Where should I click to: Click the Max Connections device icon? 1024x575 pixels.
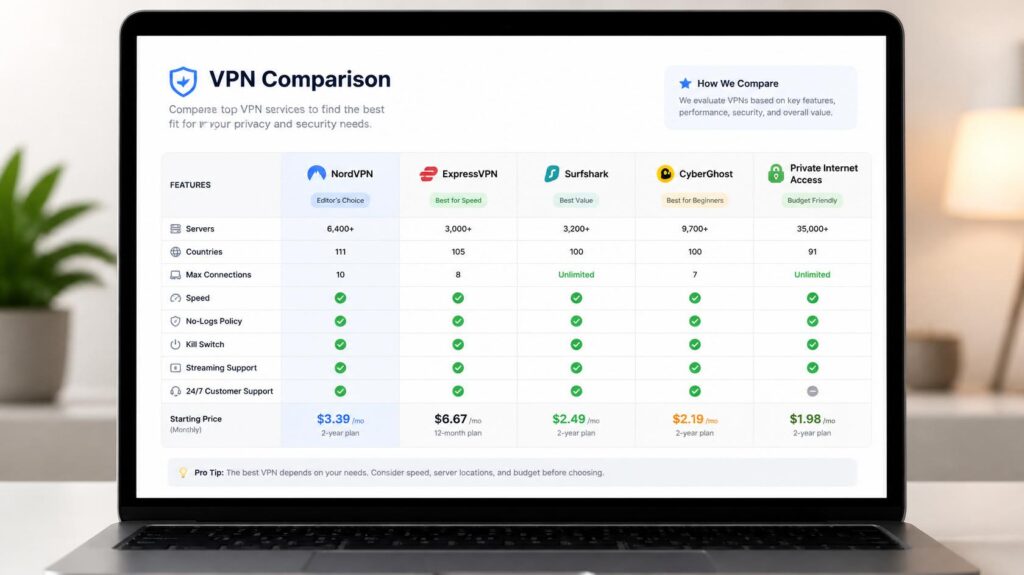tap(176, 275)
